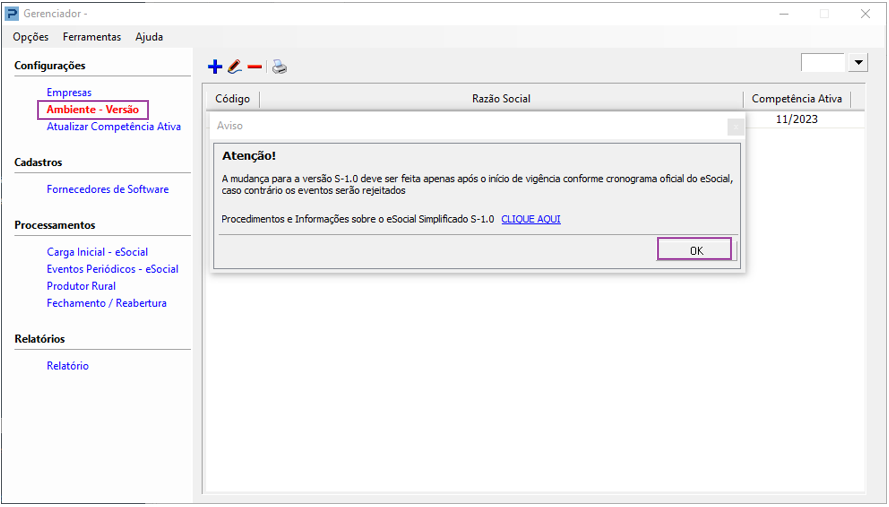
Task: Click Atualizar Competência Ativa
Action: click(x=114, y=127)
